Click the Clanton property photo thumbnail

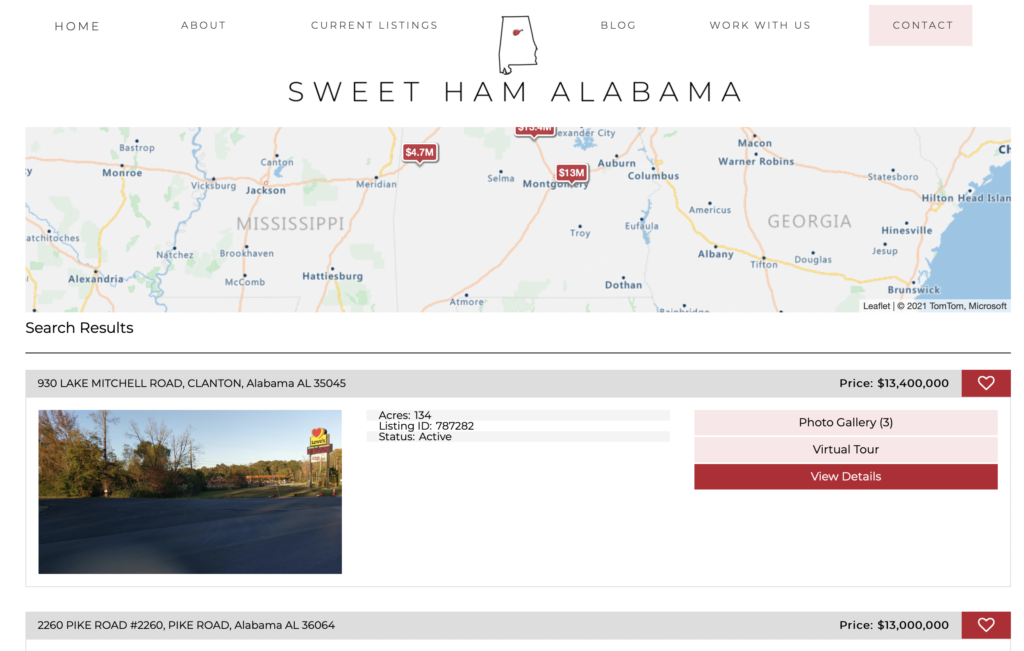click(x=190, y=492)
